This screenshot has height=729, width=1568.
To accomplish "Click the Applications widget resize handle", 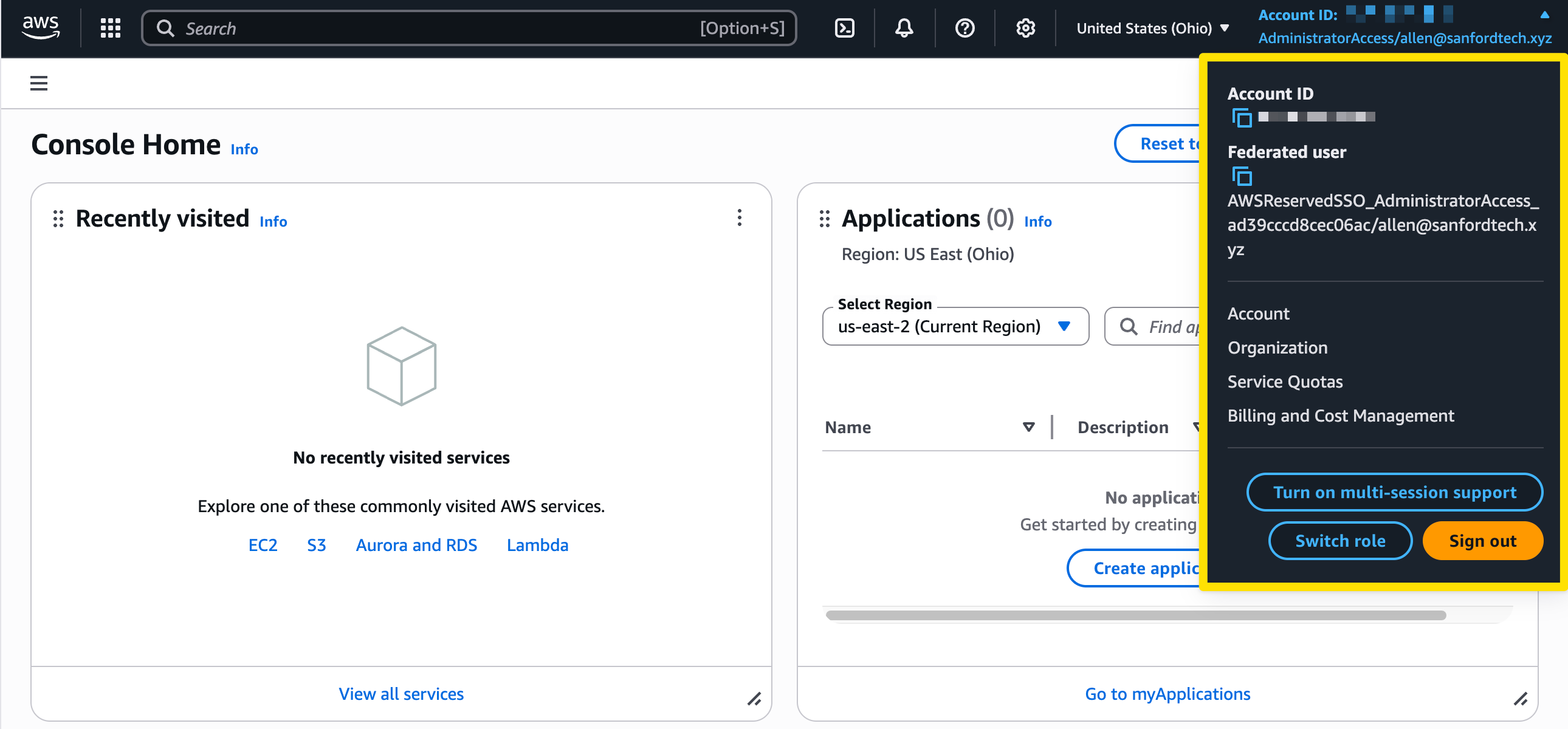I will pyautogui.click(x=1521, y=699).
